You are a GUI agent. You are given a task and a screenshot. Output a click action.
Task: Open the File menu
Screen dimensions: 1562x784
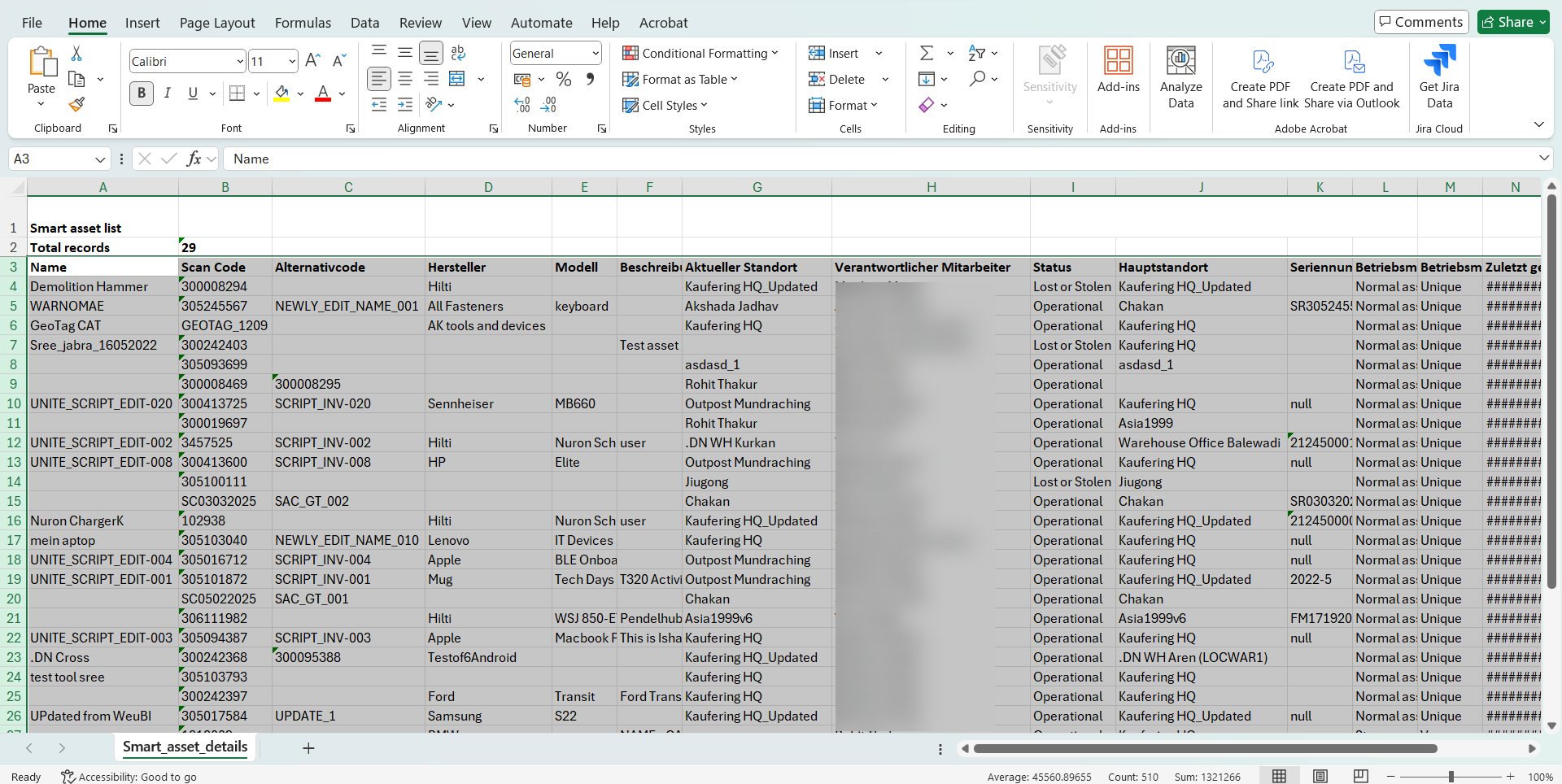click(x=32, y=23)
